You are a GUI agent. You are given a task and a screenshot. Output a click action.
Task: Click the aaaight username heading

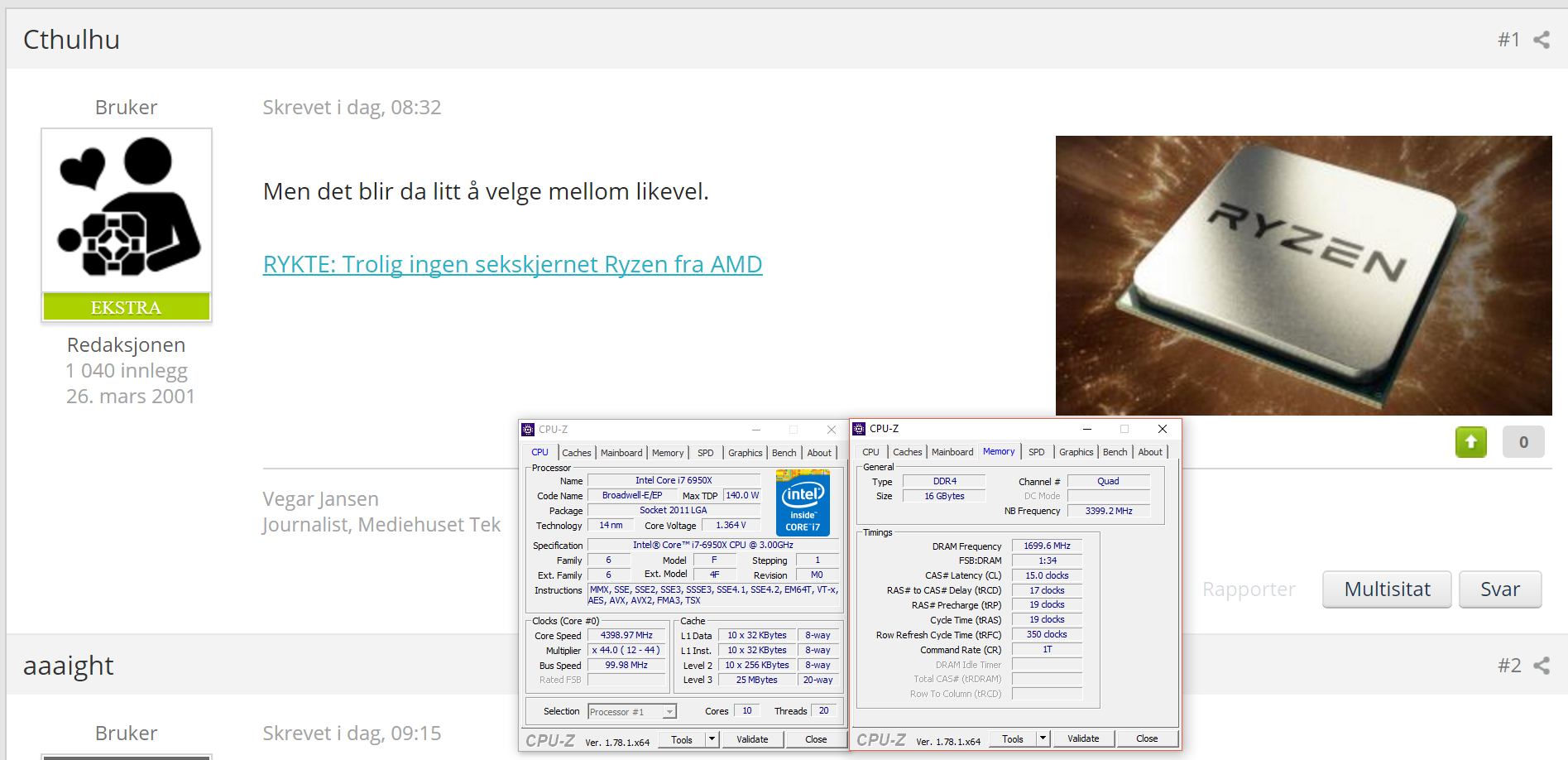pyautogui.click(x=69, y=666)
